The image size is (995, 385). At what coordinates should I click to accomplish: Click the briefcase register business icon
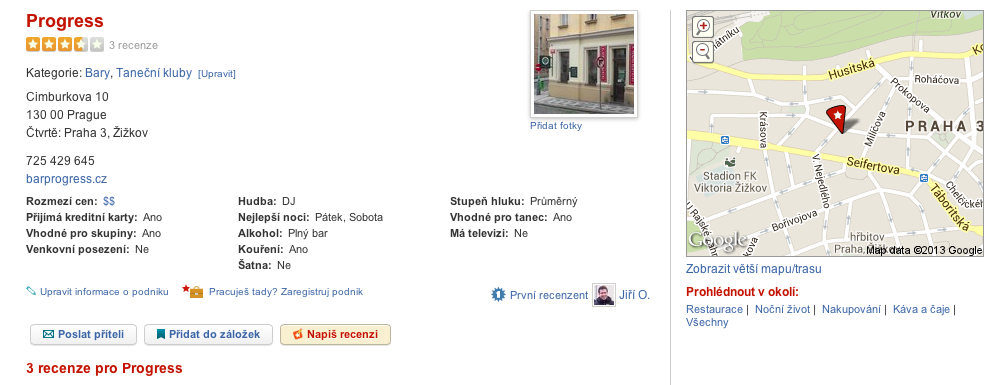[x=194, y=291]
